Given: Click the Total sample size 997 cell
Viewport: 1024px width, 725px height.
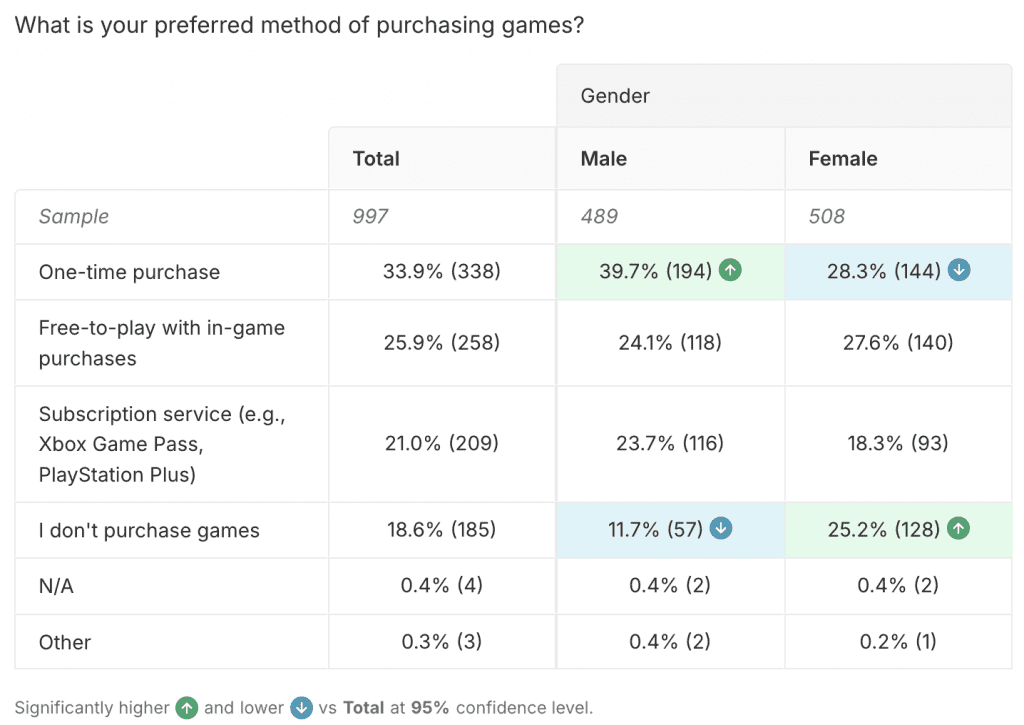Looking at the screenshot, I should [x=370, y=216].
